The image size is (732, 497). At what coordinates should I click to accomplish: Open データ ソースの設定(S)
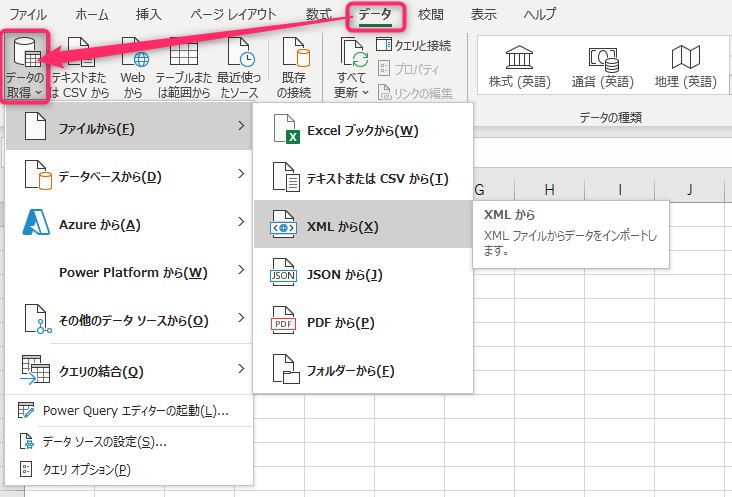point(129,441)
